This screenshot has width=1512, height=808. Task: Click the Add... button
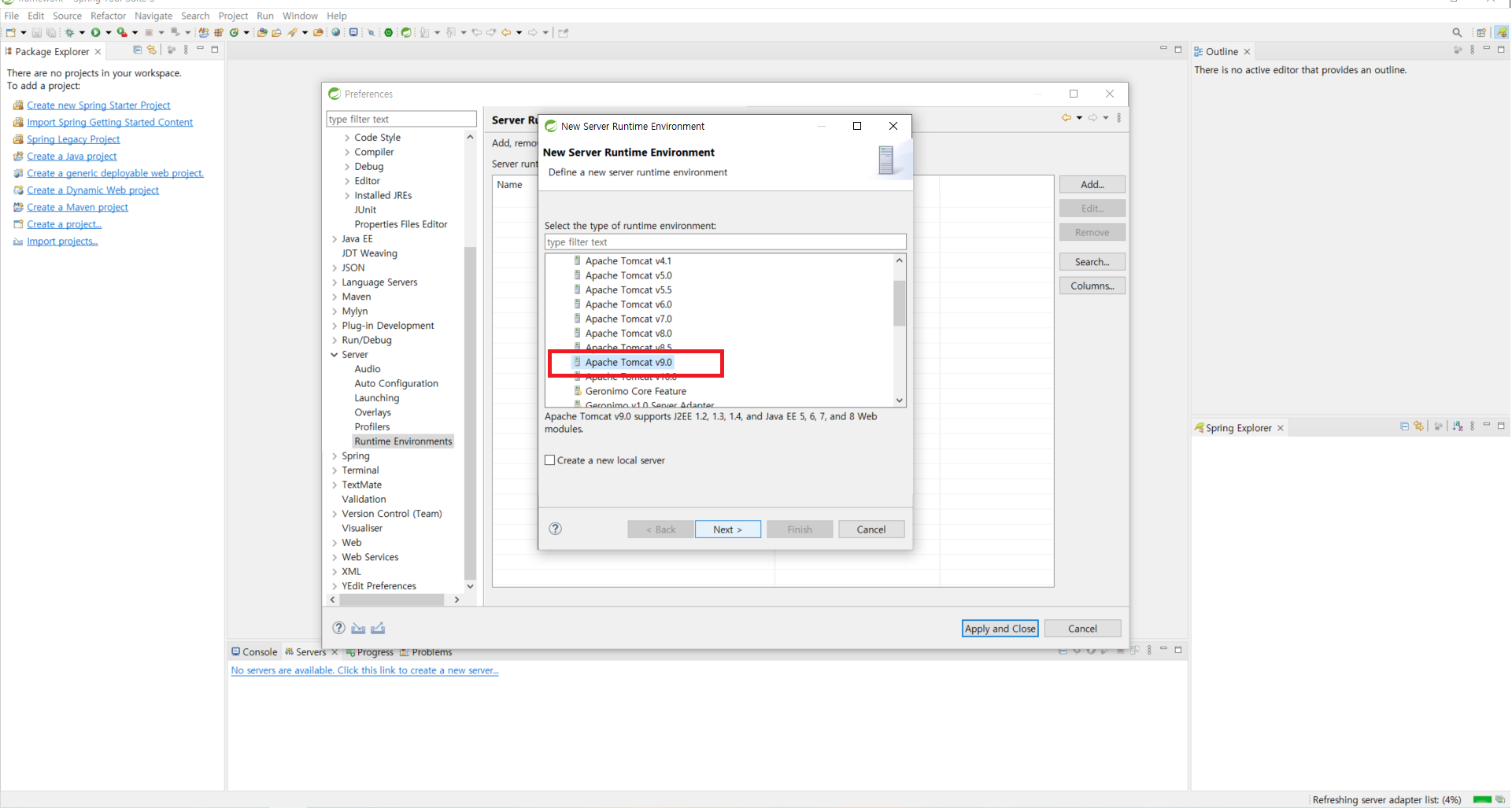pos(1092,184)
